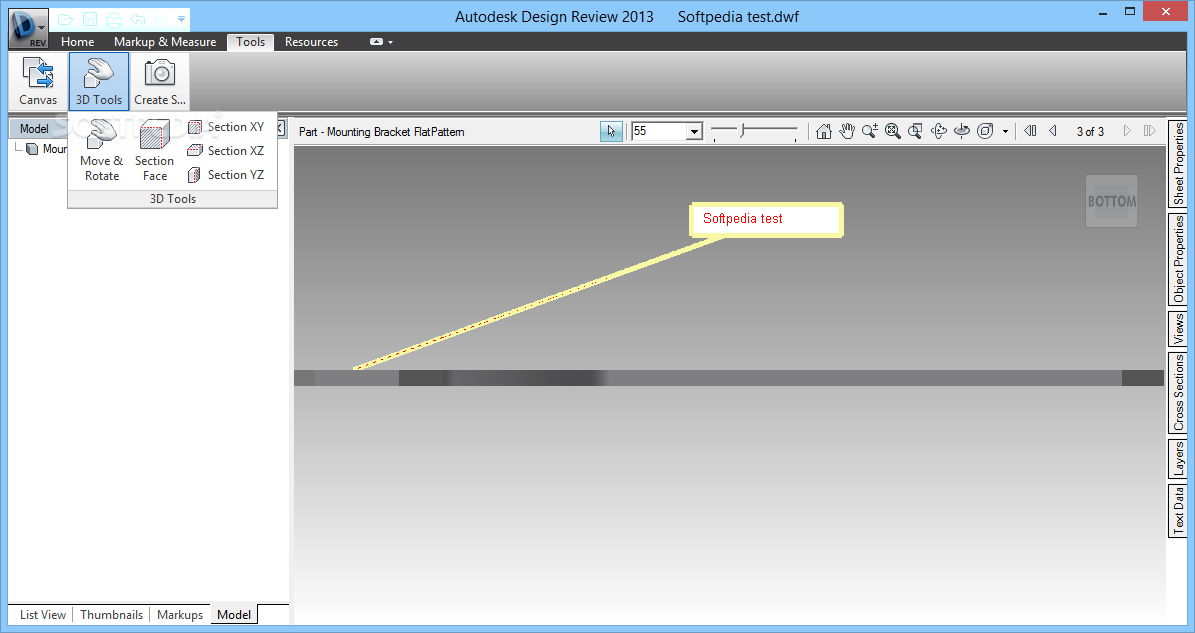Screen dimensions: 1195x633
Task: Click the Steering Wheels icon
Action: 985,131
